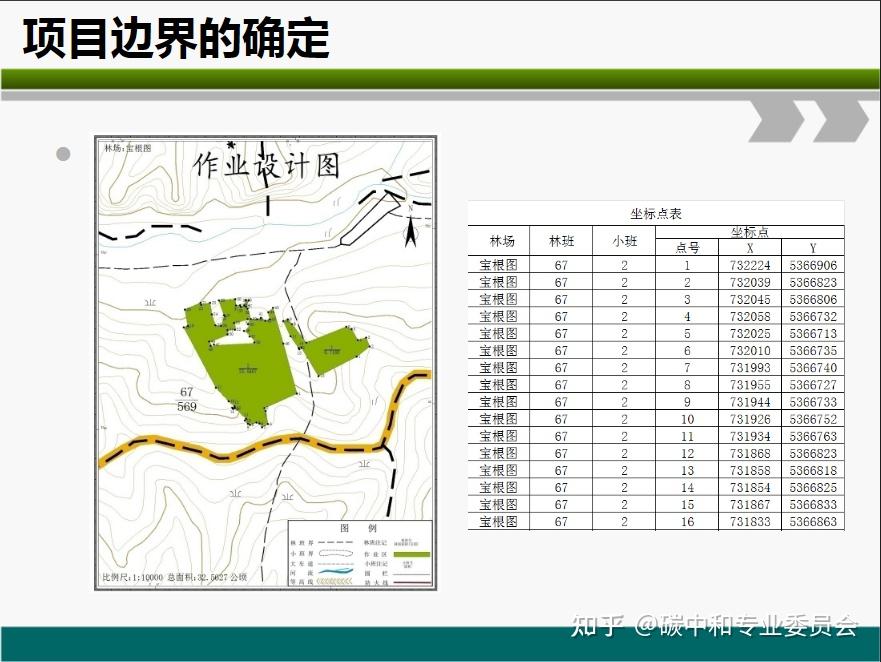Click the 图例 legend heading
The image size is (881, 662).
358,528
